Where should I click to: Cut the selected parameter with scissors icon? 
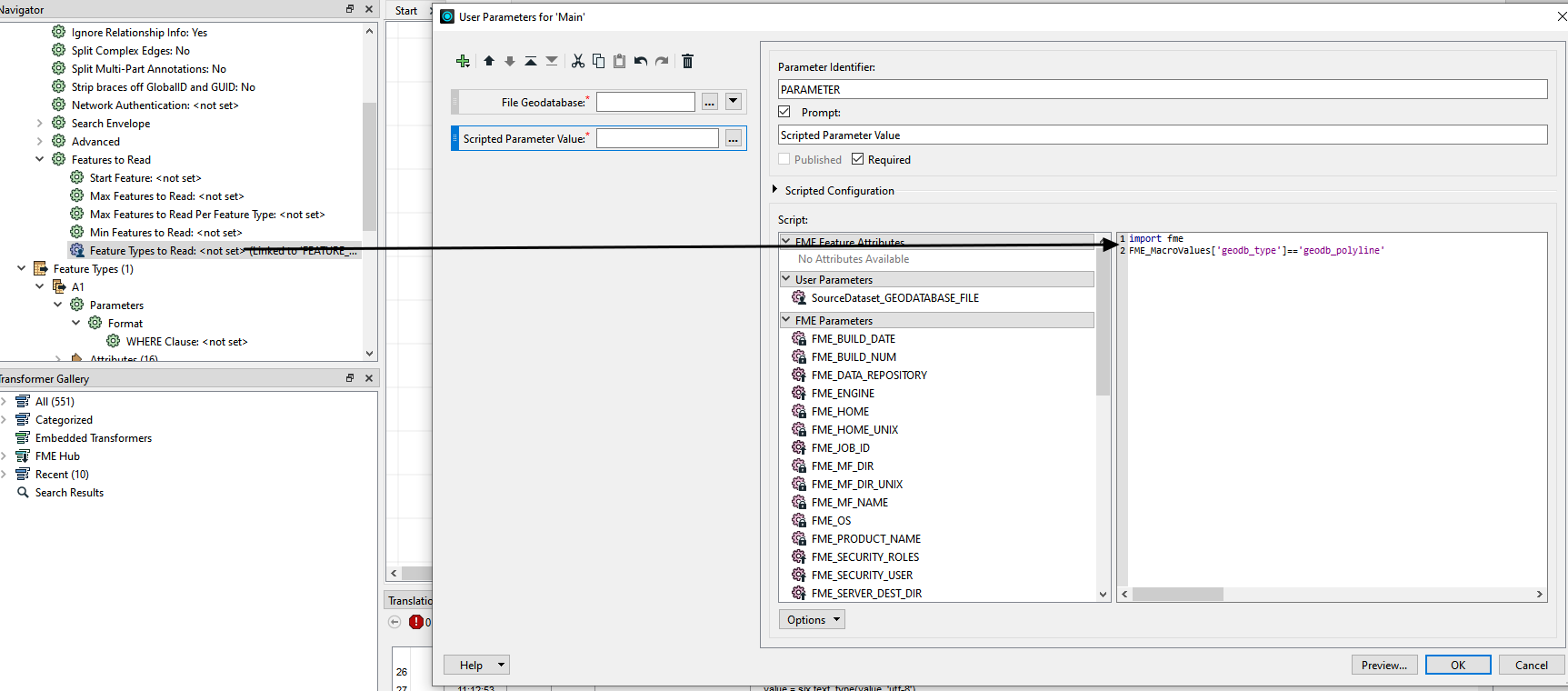(578, 61)
